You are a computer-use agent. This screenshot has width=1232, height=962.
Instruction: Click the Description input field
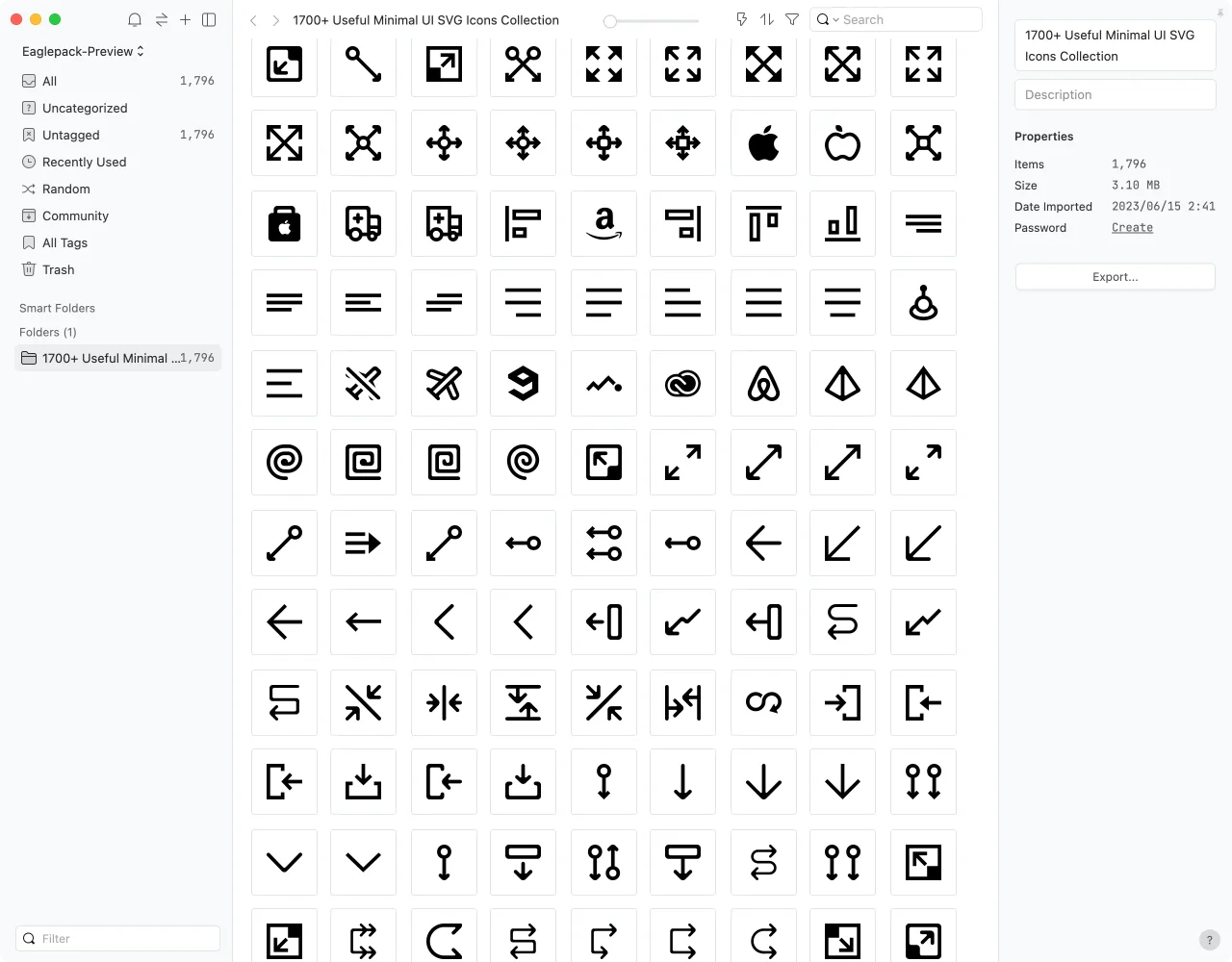pyautogui.click(x=1115, y=95)
